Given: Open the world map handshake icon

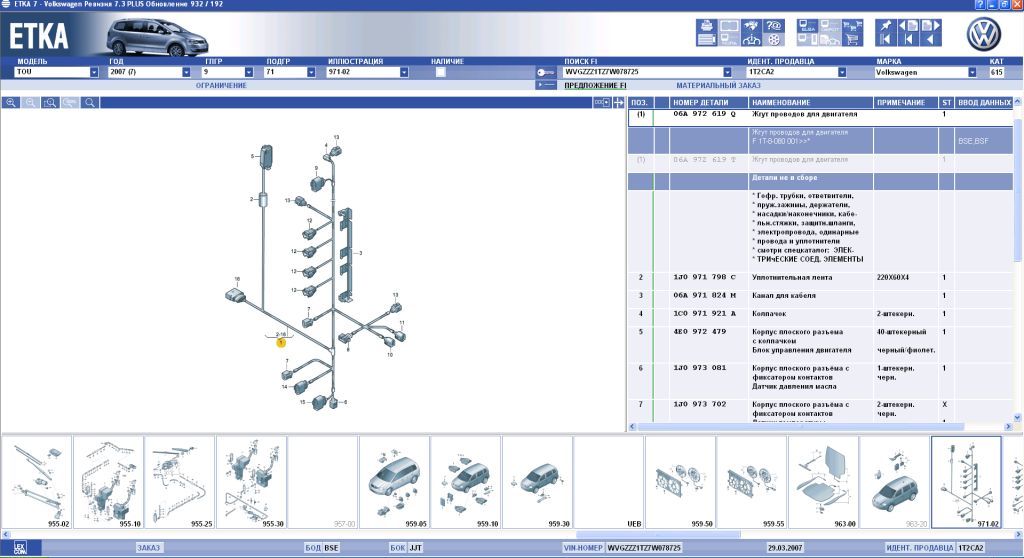Looking at the screenshot, I should coord(752,25).
